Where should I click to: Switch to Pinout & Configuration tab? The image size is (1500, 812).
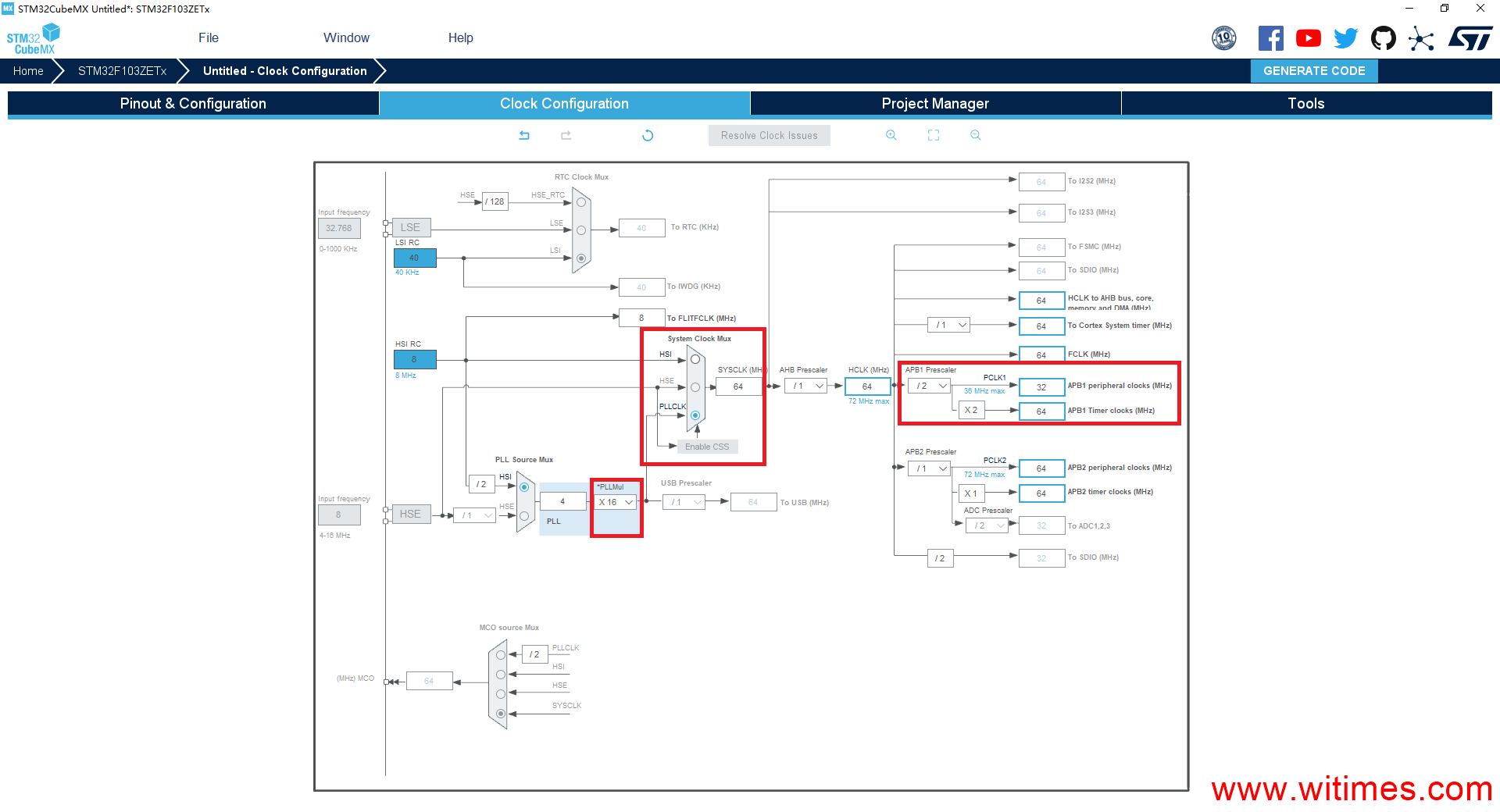pyautogui.click(x=193, y=103)
